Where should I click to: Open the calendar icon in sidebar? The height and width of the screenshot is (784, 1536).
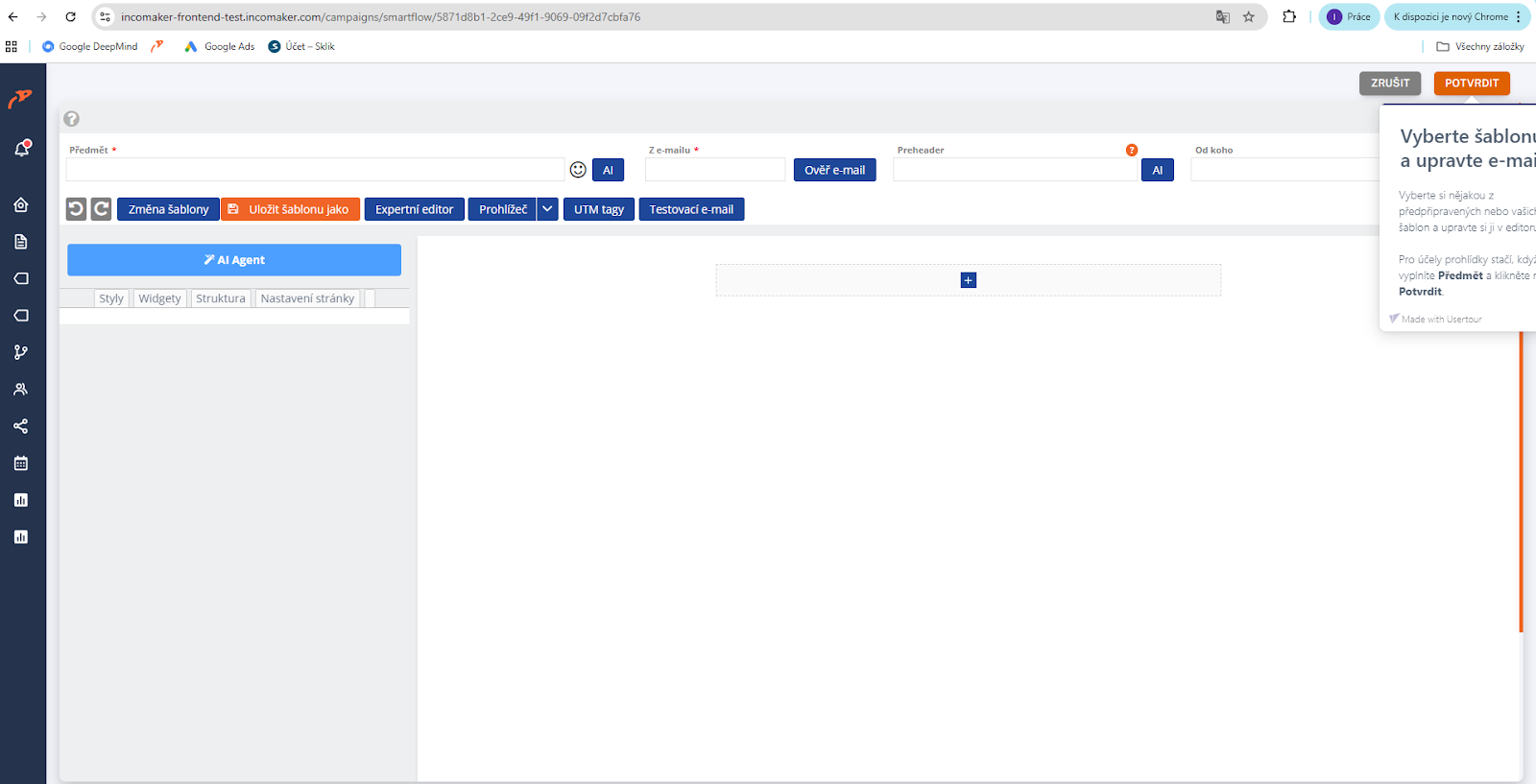[21, 463]
